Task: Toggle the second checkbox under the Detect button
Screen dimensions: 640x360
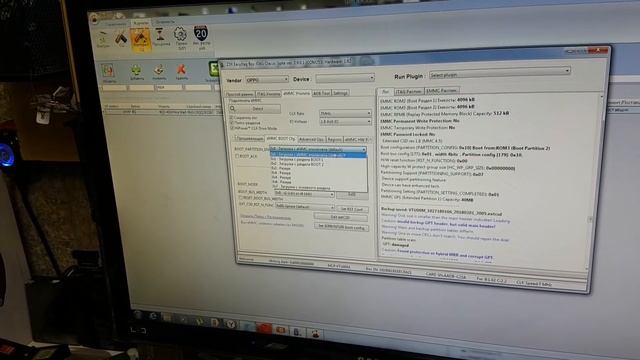Action: (x=232, y=122)
